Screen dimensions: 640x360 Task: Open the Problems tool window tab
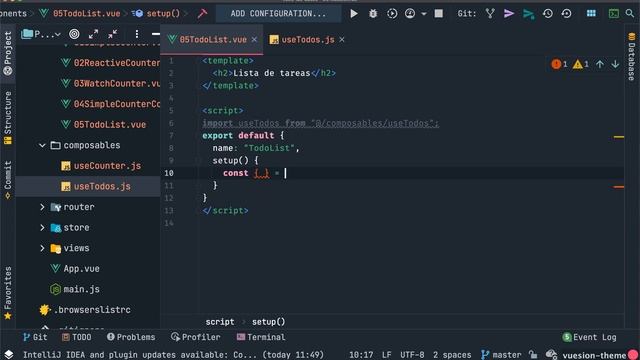pos(131,337)
